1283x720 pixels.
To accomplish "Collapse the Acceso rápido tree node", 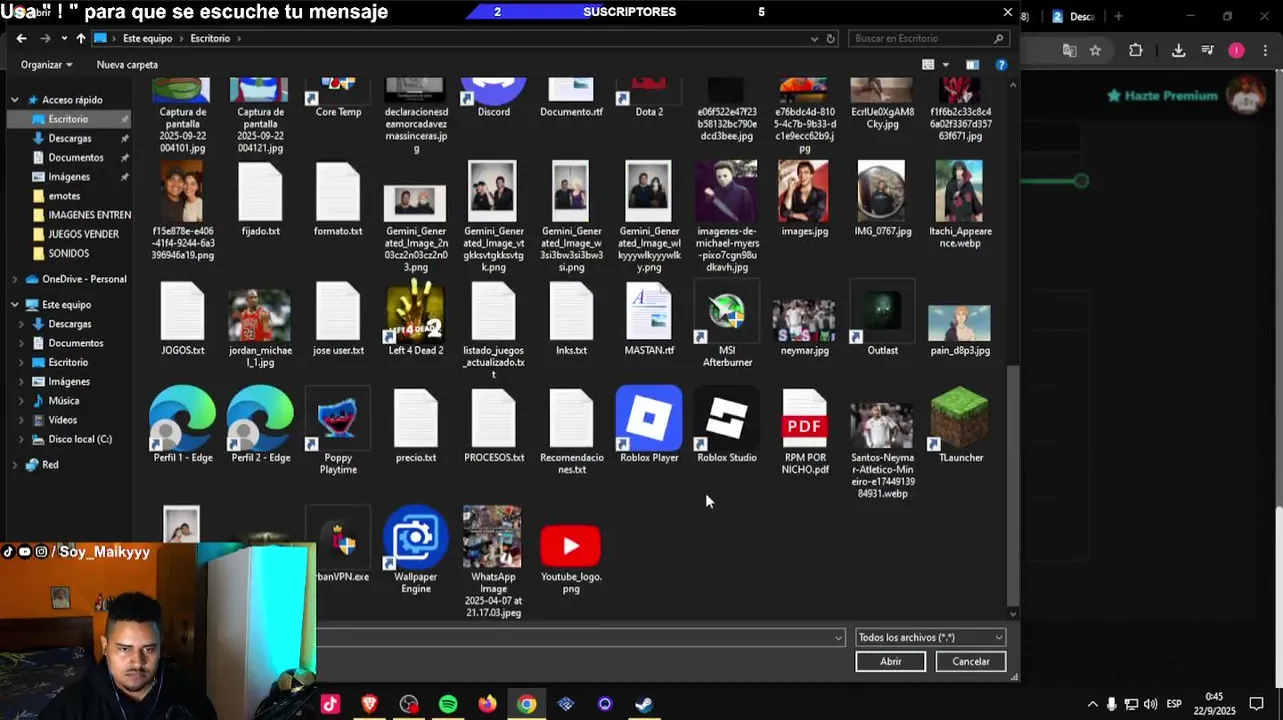I will pyautogui.click(x=15, y=100).
